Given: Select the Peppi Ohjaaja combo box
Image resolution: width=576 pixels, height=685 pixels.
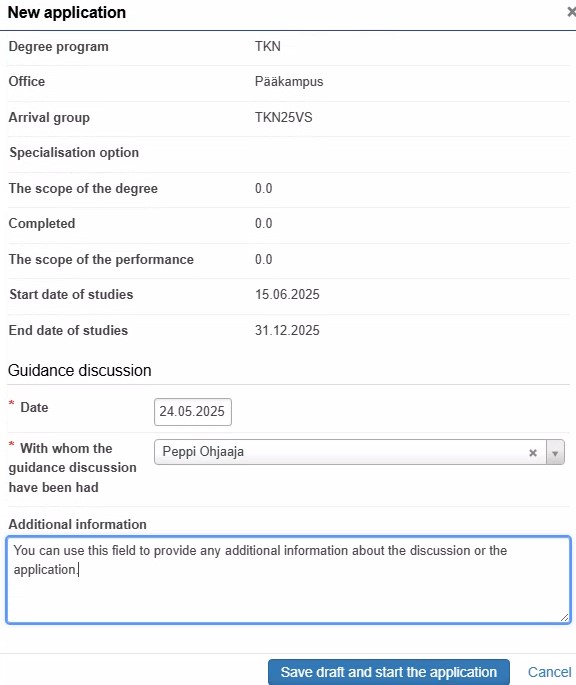Looking at the screenshot, I should (x=359, y=452).
